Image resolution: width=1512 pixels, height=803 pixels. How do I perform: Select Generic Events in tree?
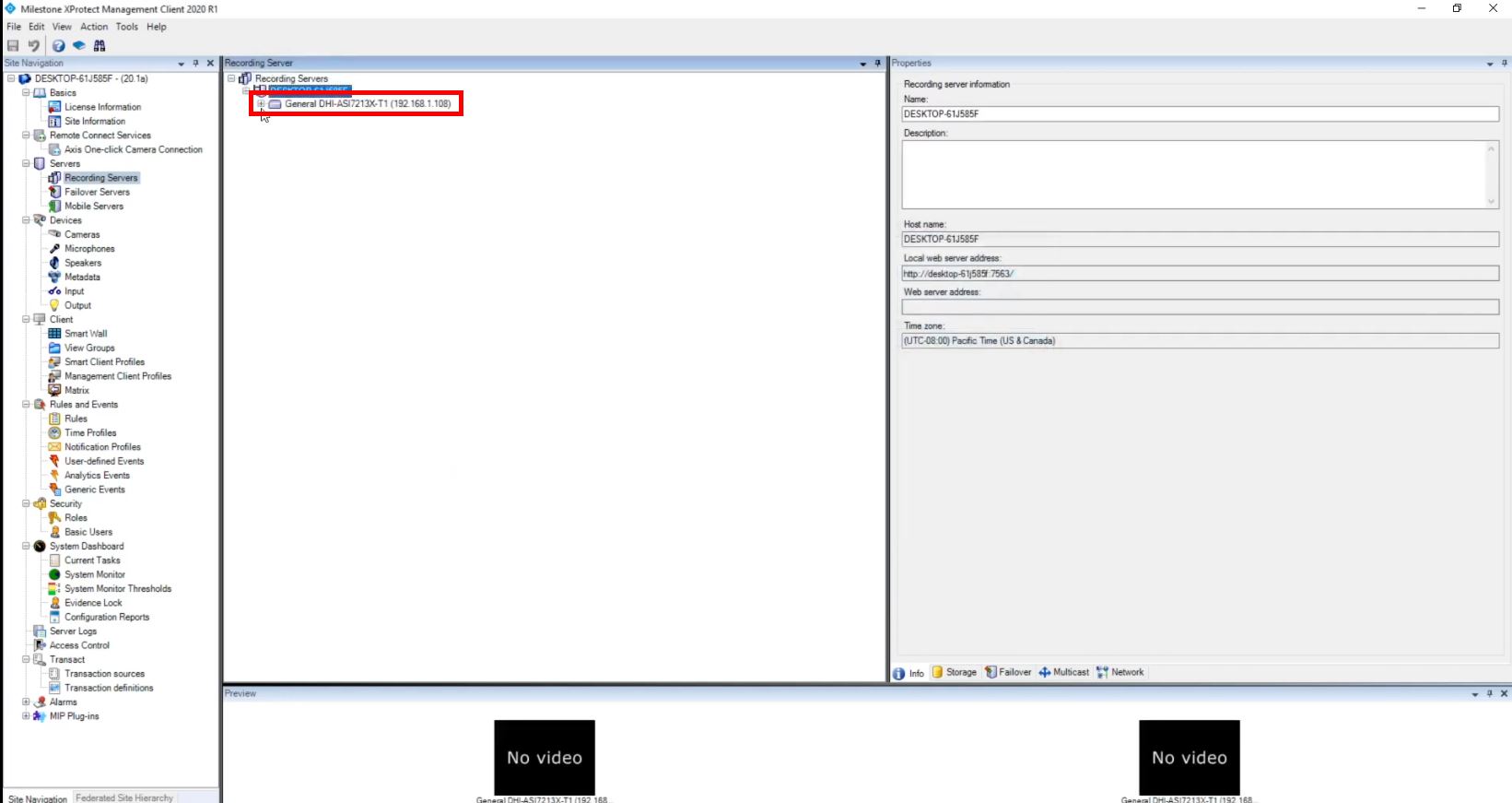[95, 490]
